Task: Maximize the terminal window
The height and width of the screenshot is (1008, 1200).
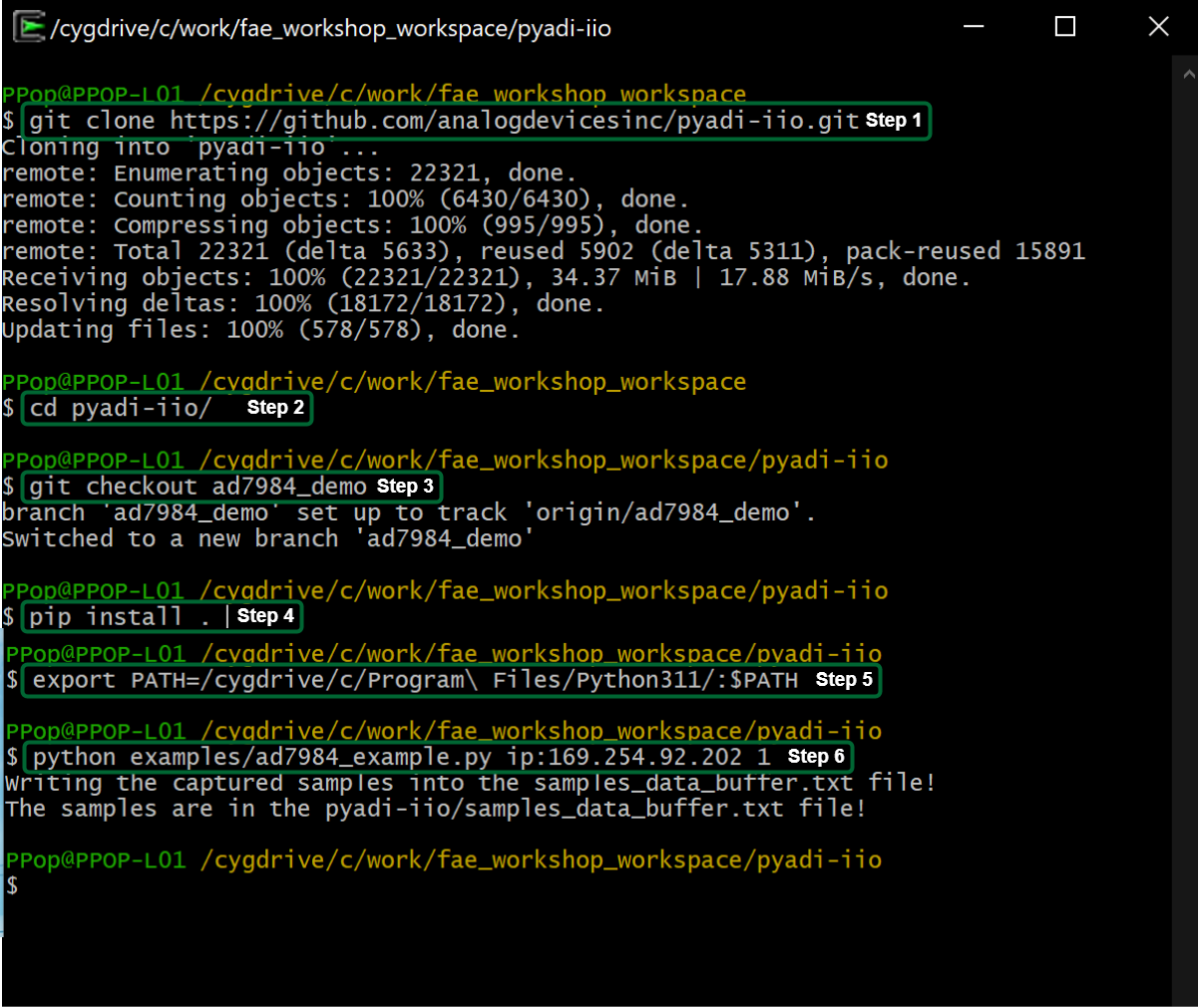Action: pyautogui.click(x=1064, y=27)
